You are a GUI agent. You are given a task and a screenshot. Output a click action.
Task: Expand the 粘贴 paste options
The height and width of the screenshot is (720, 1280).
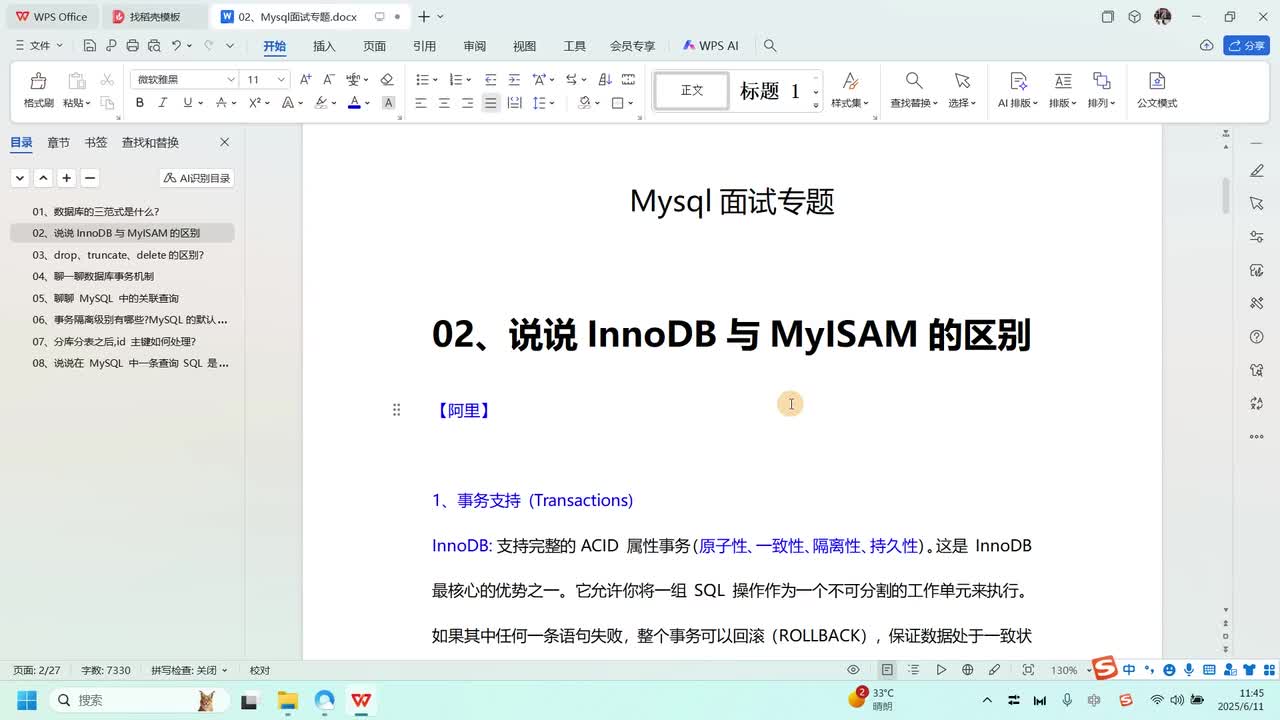coord(77,103)
